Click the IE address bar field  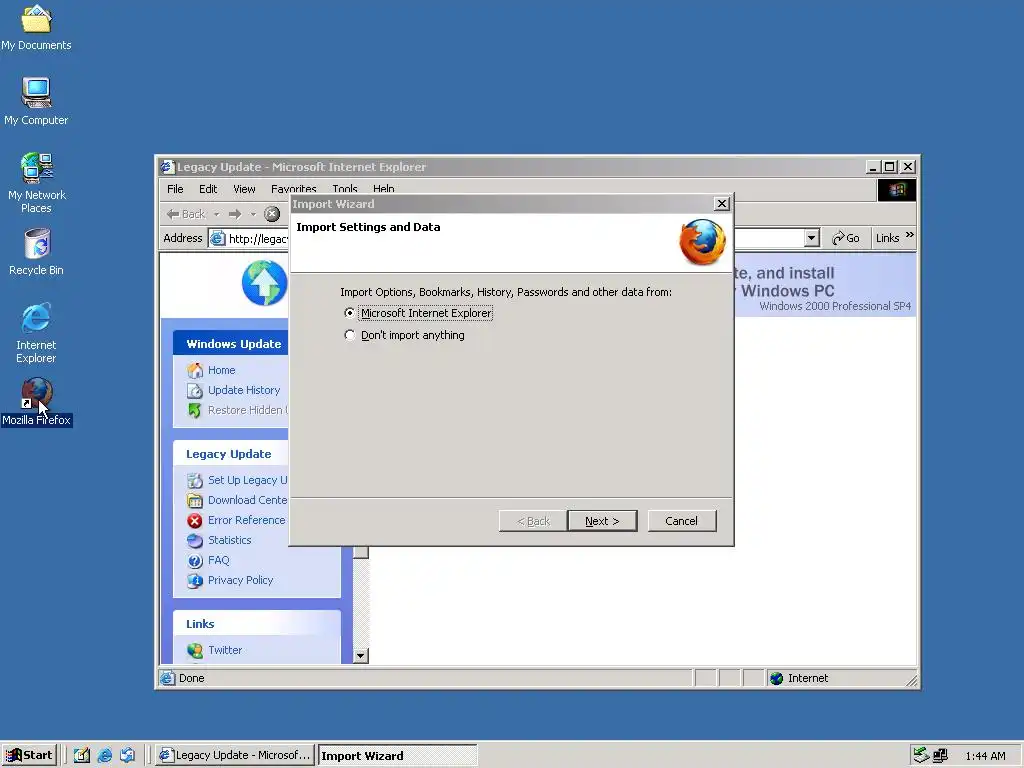(513, 238)
